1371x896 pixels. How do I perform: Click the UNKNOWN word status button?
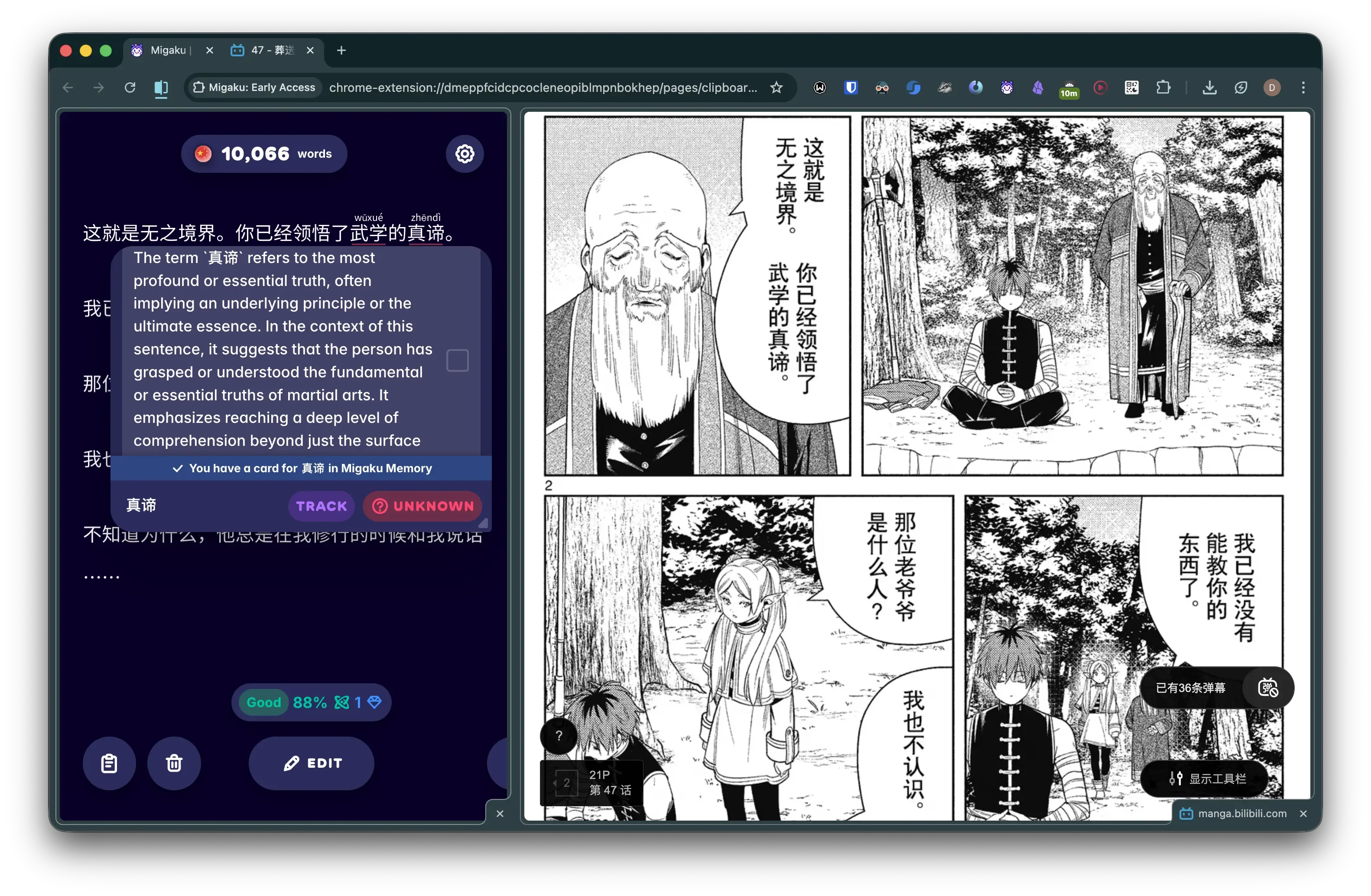click(422, 506)
